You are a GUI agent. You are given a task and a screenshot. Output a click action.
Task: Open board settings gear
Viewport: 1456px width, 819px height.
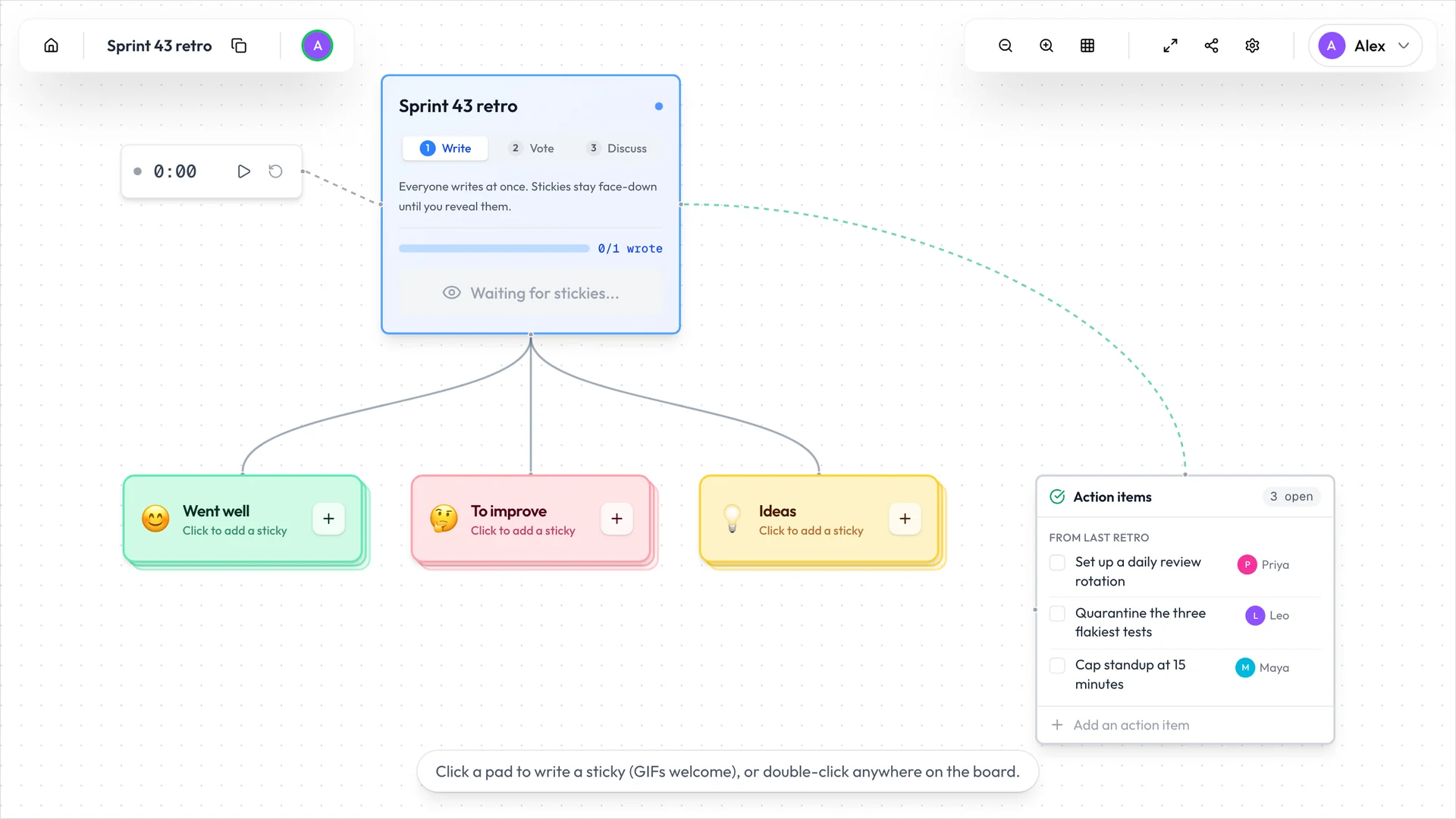(x=1252, y=45)
